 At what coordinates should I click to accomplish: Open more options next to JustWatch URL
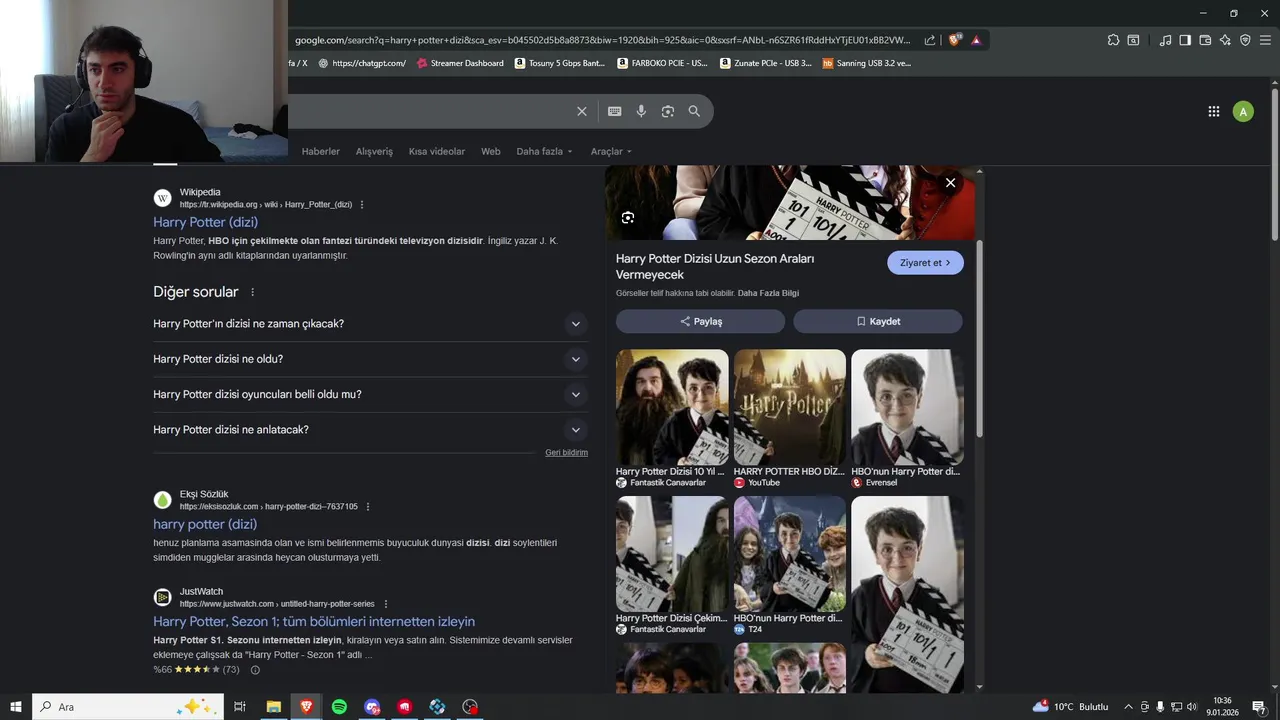tap(386, 604)
